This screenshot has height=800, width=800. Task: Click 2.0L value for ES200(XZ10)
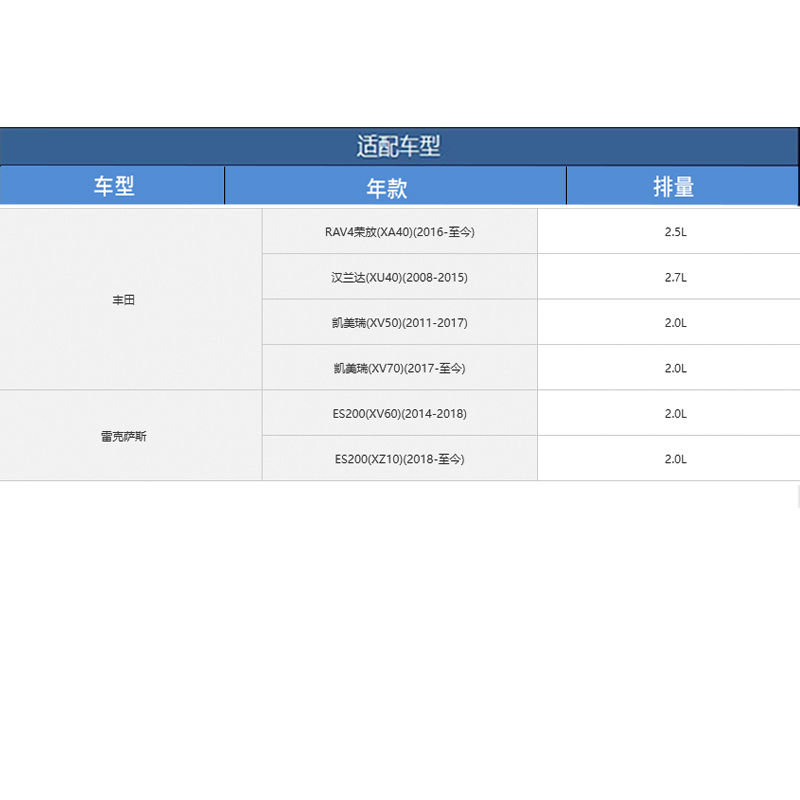point(675,459)
